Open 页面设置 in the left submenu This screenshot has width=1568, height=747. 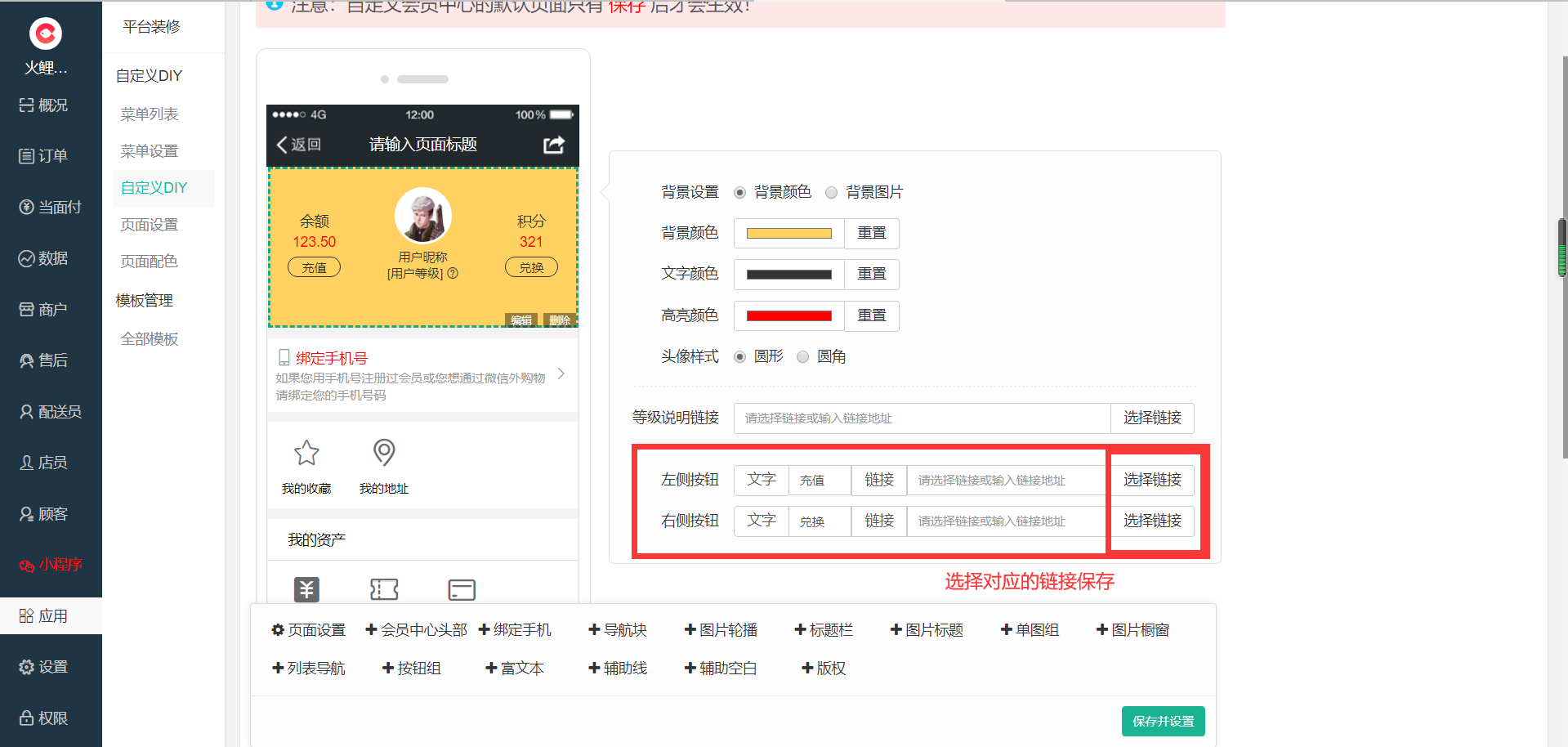pyautogui.click(x=150, y=225)
